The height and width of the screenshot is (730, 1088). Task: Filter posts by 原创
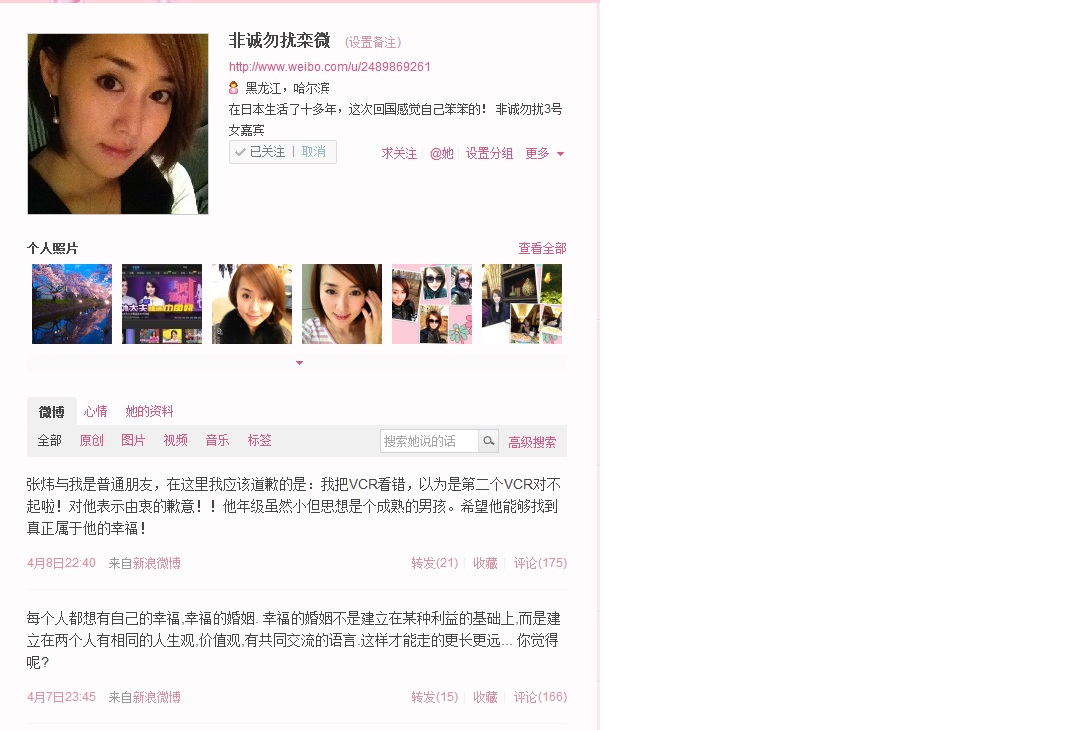(x=92, y=441)
